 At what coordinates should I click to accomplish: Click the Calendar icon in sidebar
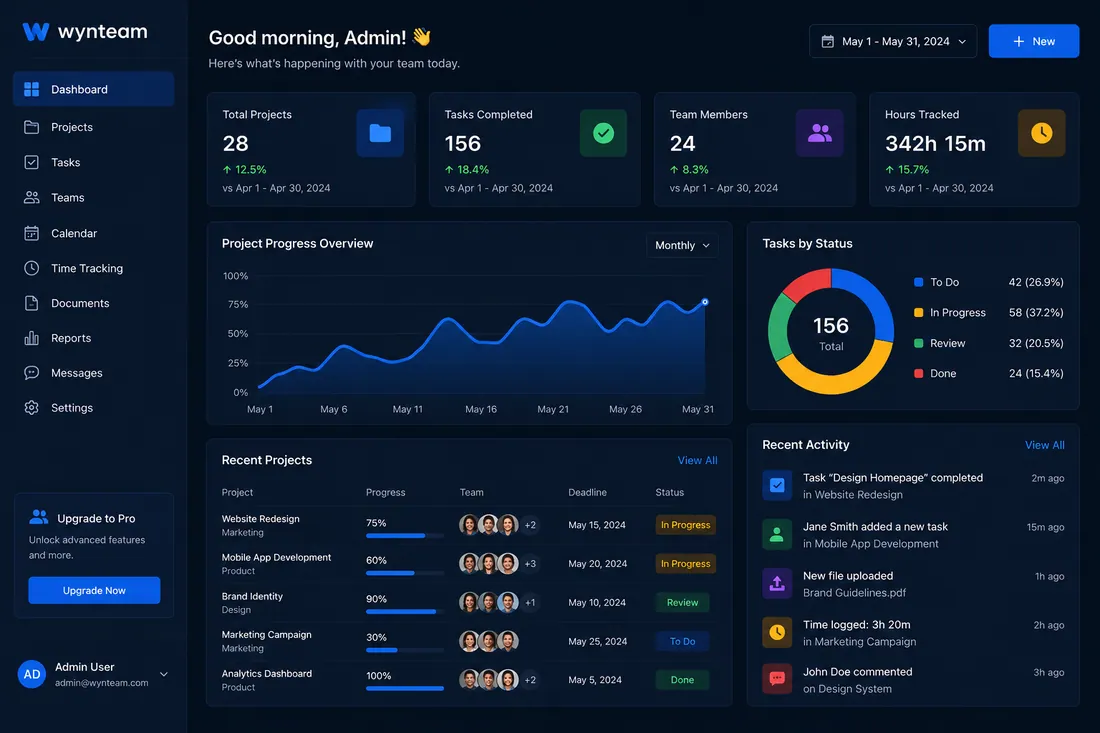pyautogui.click(x=32, y=233)
